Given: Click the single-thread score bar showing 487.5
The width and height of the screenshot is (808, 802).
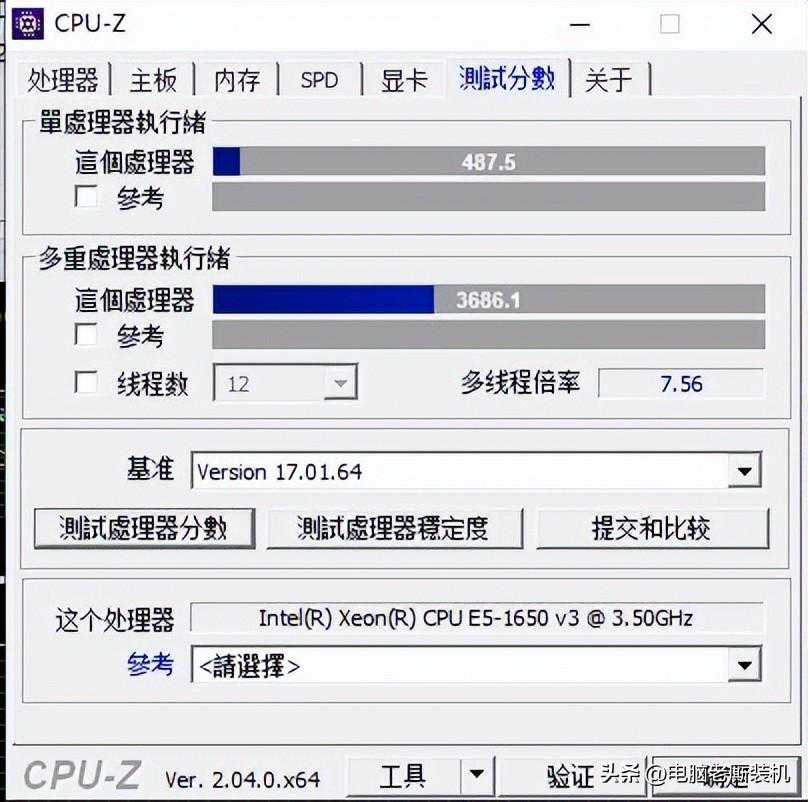Looking at the screenshot, I should (x=489, y=161).
